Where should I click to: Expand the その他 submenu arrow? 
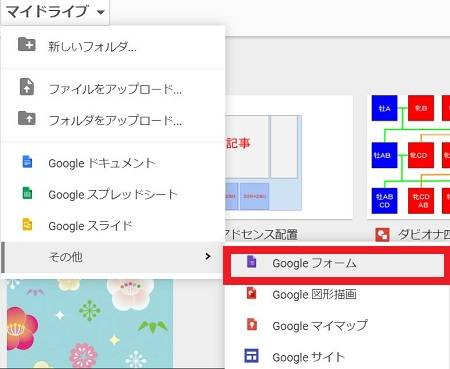[208, 256]
